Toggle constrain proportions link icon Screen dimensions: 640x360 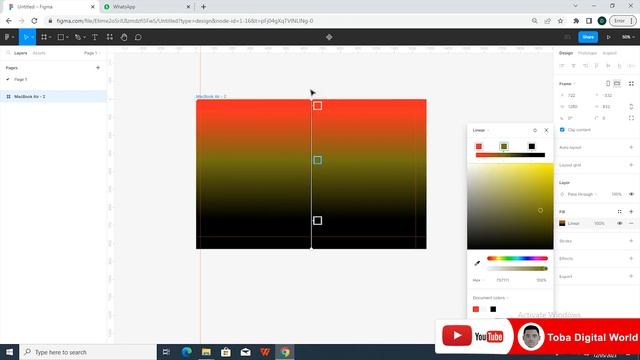631,107
